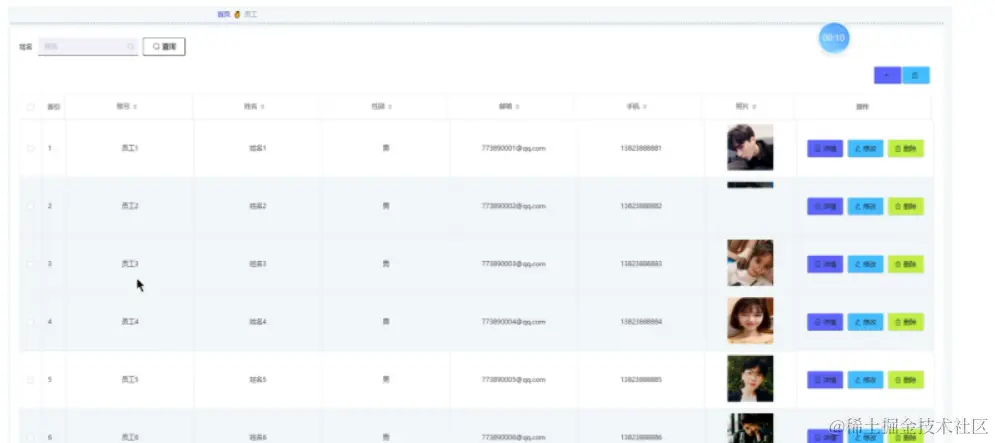Click 修改 edit button for 员工2
Screen dimensions: 995x443
(x=866, y=206)
